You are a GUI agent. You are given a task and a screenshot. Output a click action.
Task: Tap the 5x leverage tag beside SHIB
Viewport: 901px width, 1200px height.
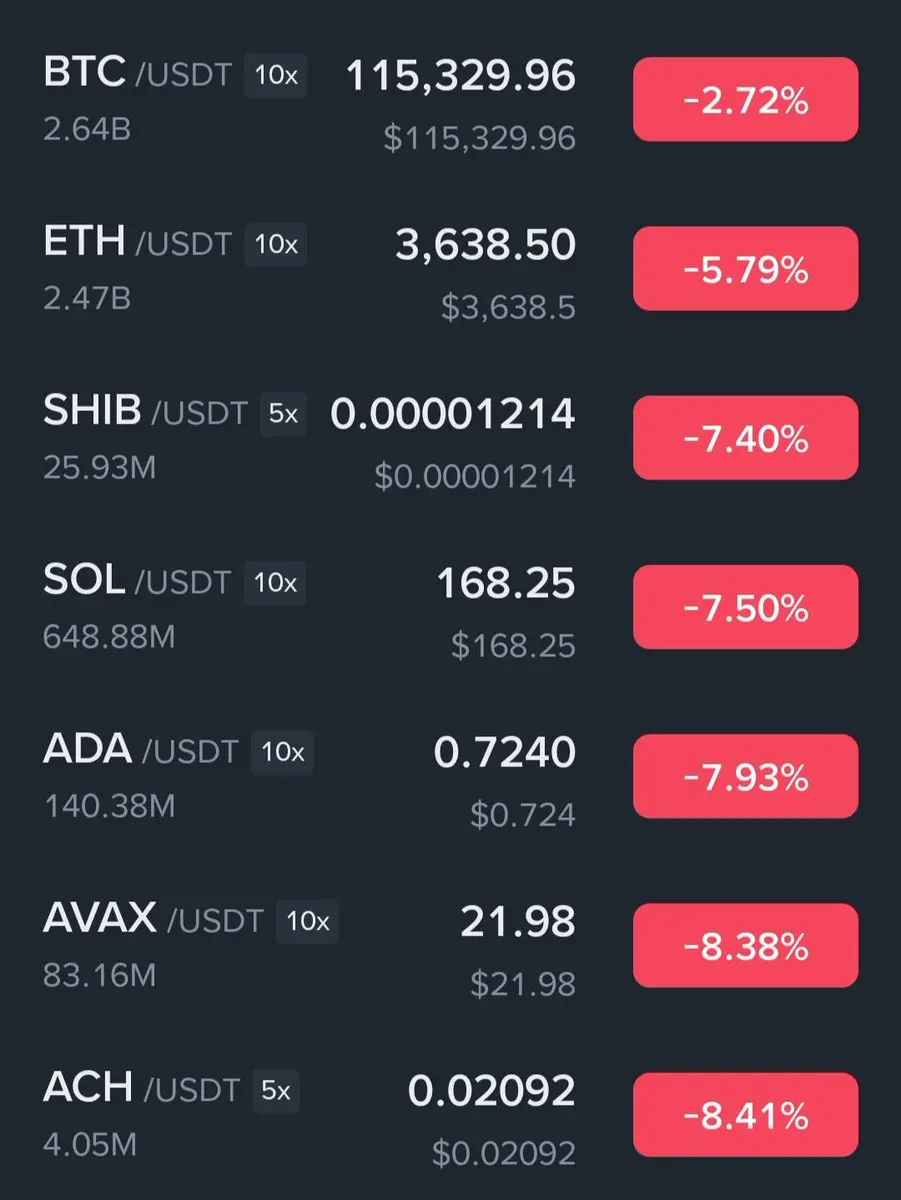(x=284, y=414)
